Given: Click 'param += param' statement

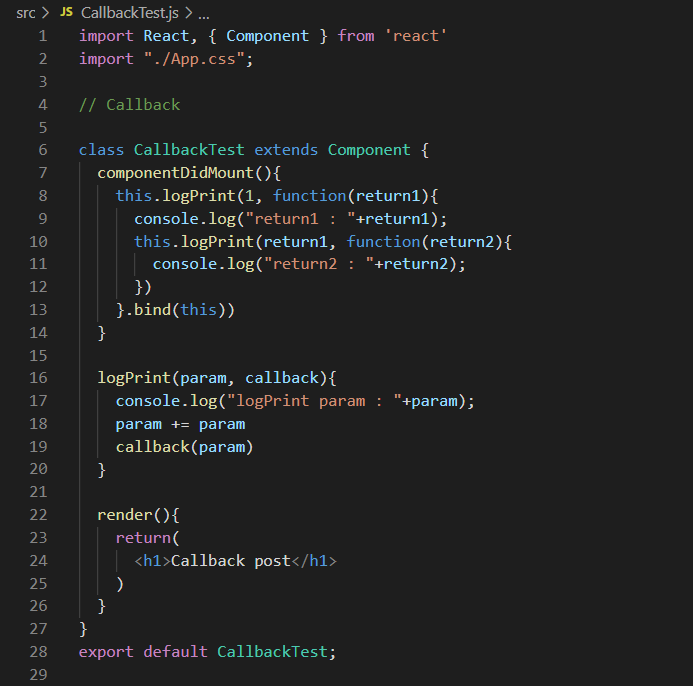Looking at the screenshot, I should pos(180,424).
